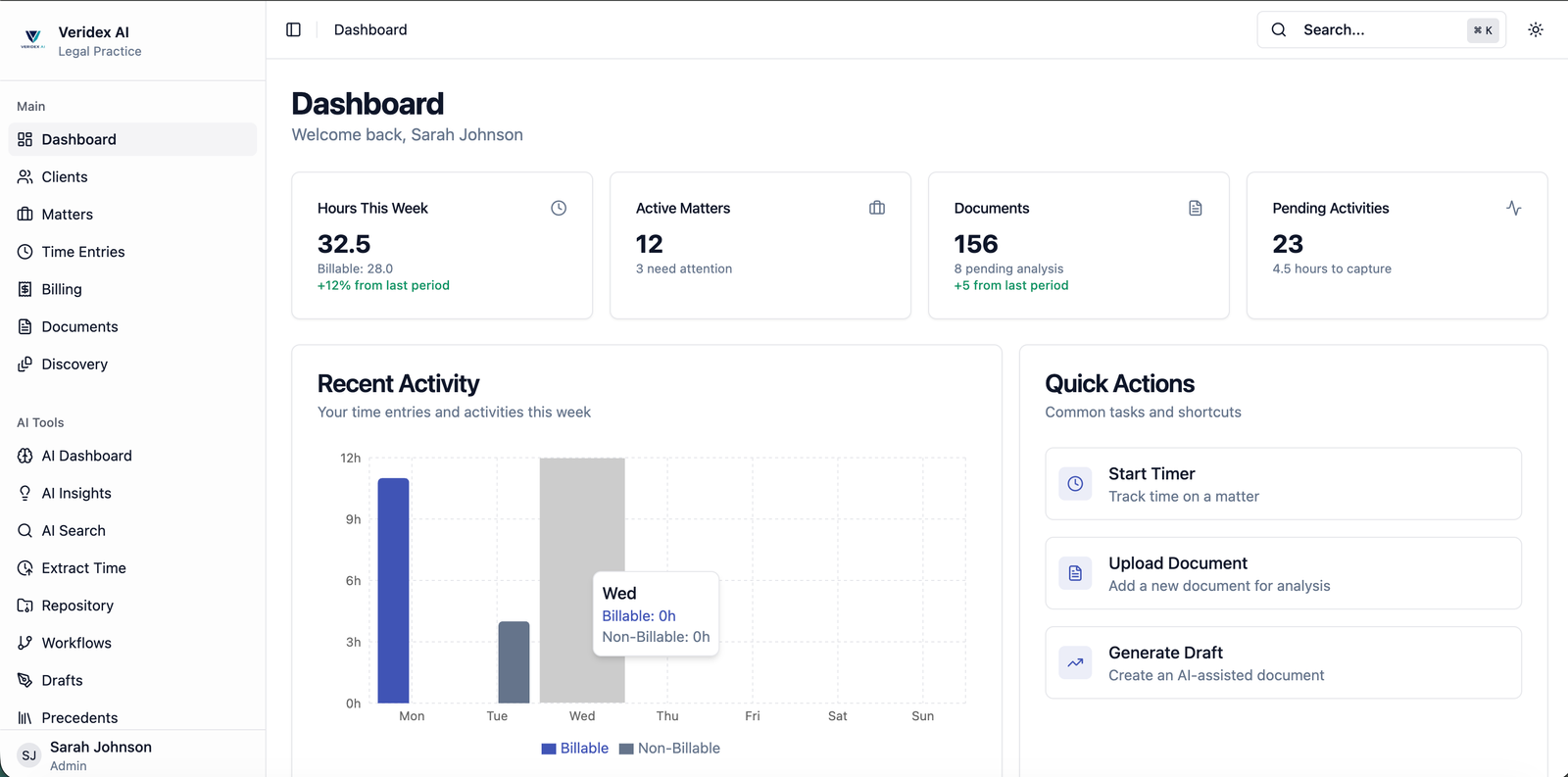
Task: Open Time Entries in the sidebar
Action: [x=83, y=252]
